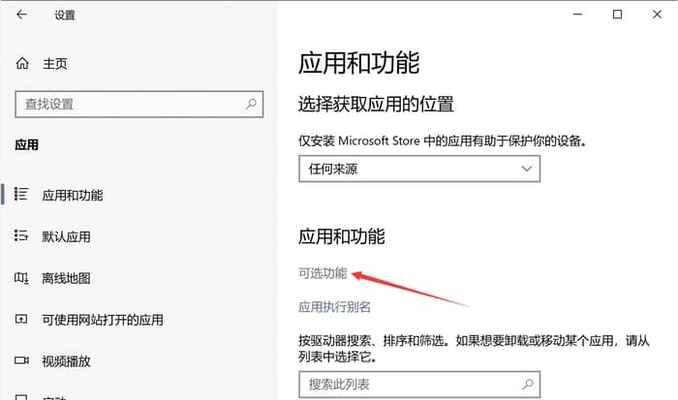The image size is (678, 400).
Task: Click the 搜索此列表 search field
Action: point(419,384)
